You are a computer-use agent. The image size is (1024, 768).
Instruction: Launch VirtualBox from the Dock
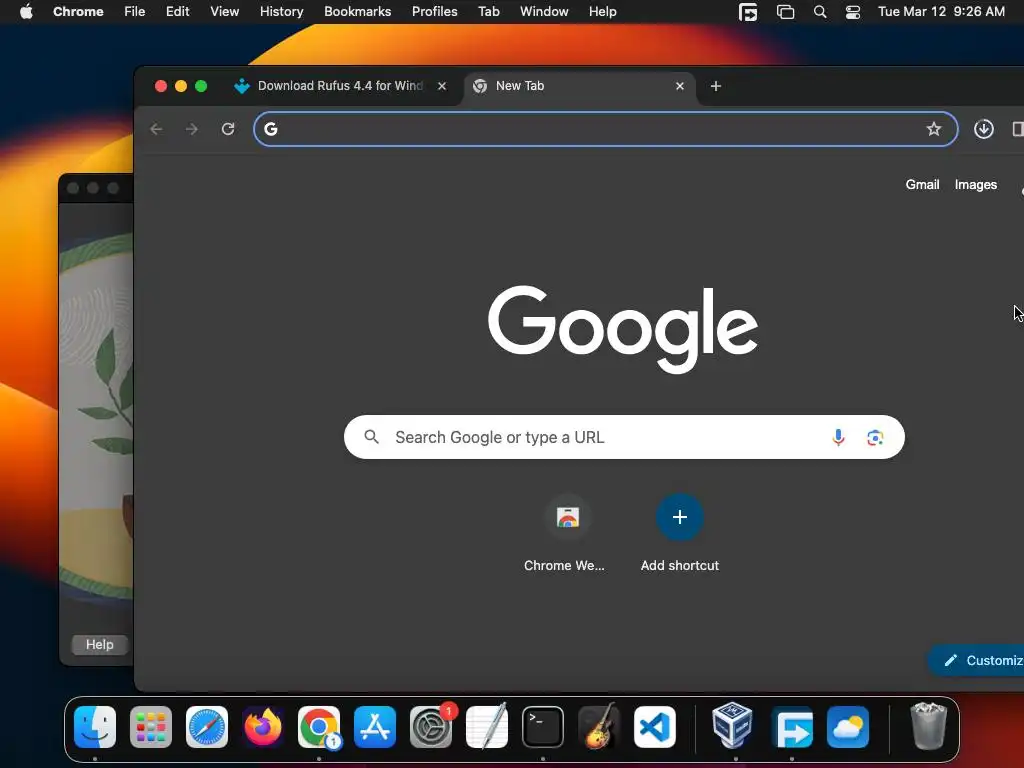[x=732, y=726]
